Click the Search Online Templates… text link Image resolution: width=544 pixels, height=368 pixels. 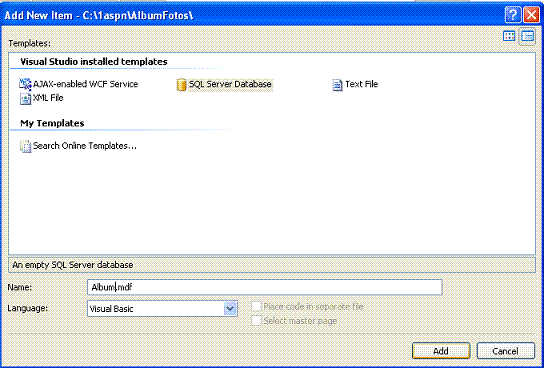pyautogui.click(x=85, y=146)
